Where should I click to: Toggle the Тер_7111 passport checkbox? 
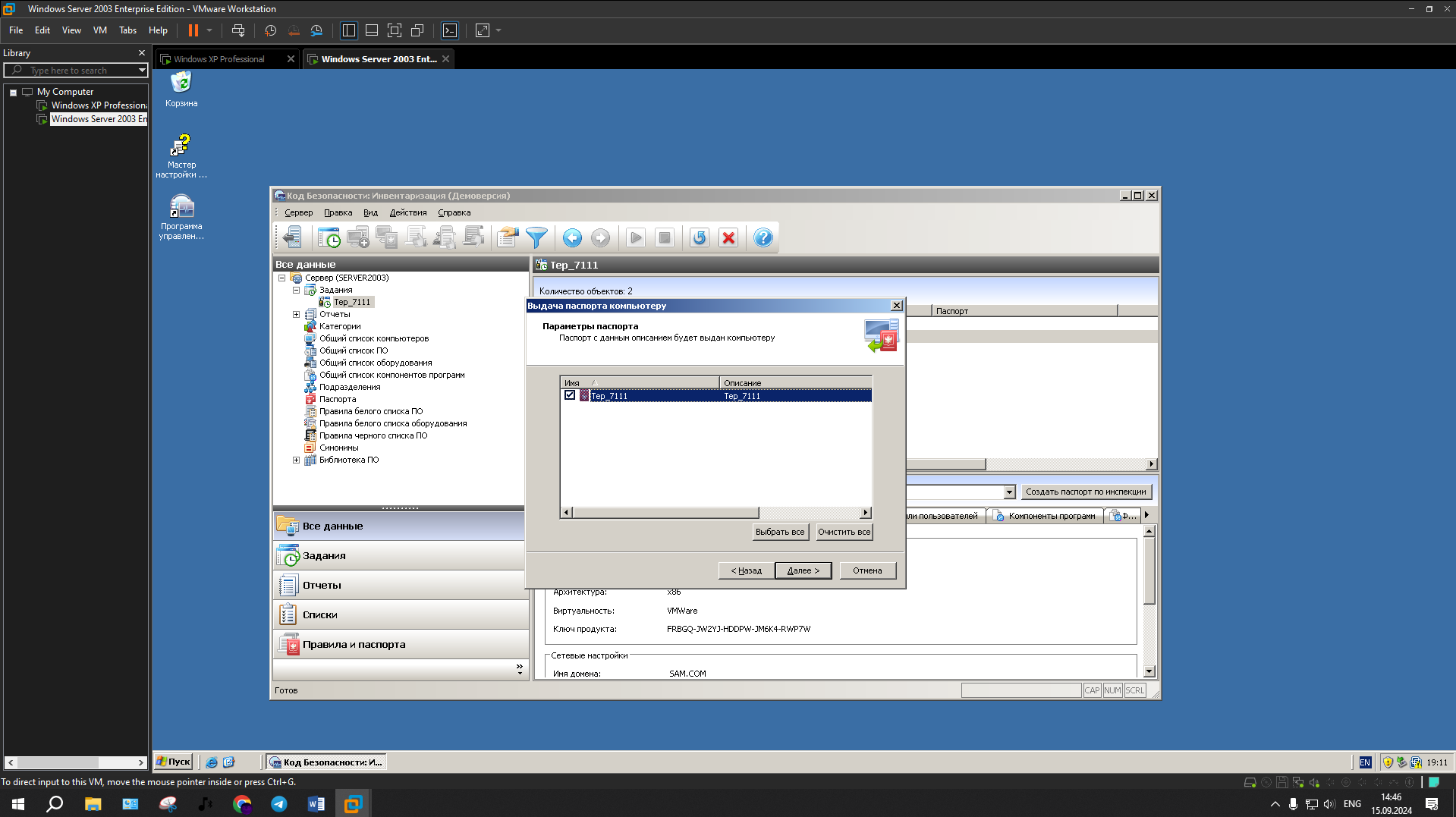click(x=570, y=395)
